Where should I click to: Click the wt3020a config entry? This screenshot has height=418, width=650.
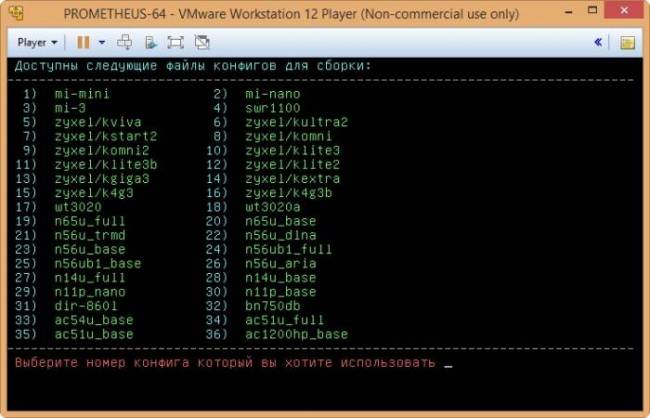pos(273,207)
